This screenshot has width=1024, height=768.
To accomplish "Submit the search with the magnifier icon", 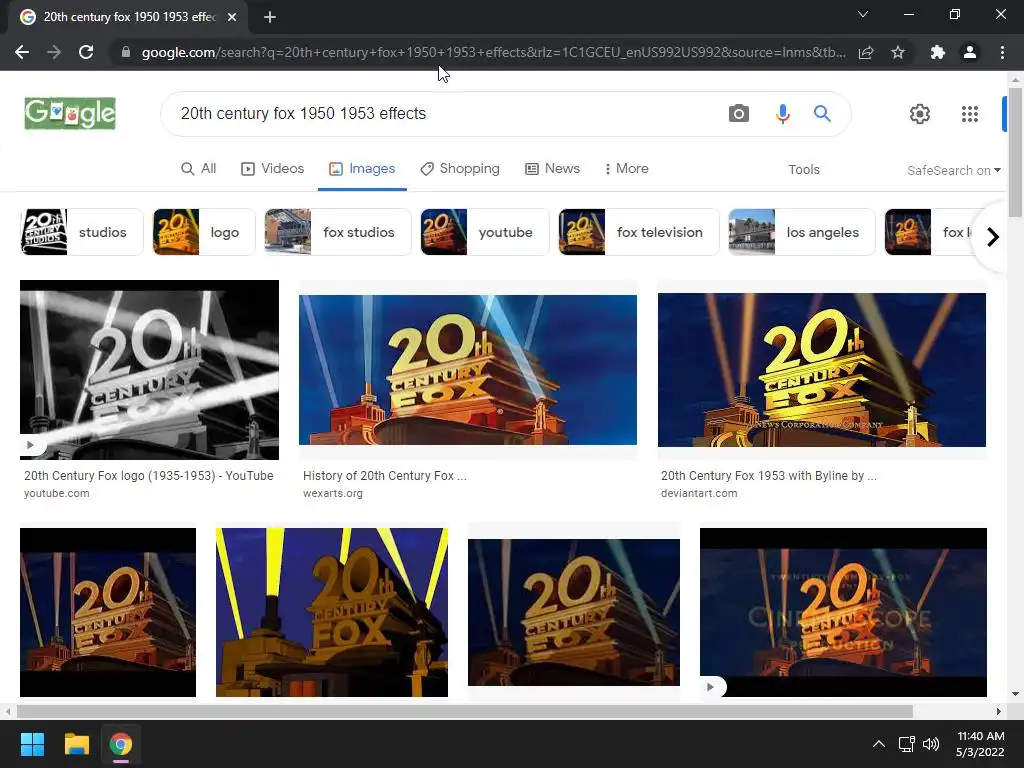I will 822,114.
